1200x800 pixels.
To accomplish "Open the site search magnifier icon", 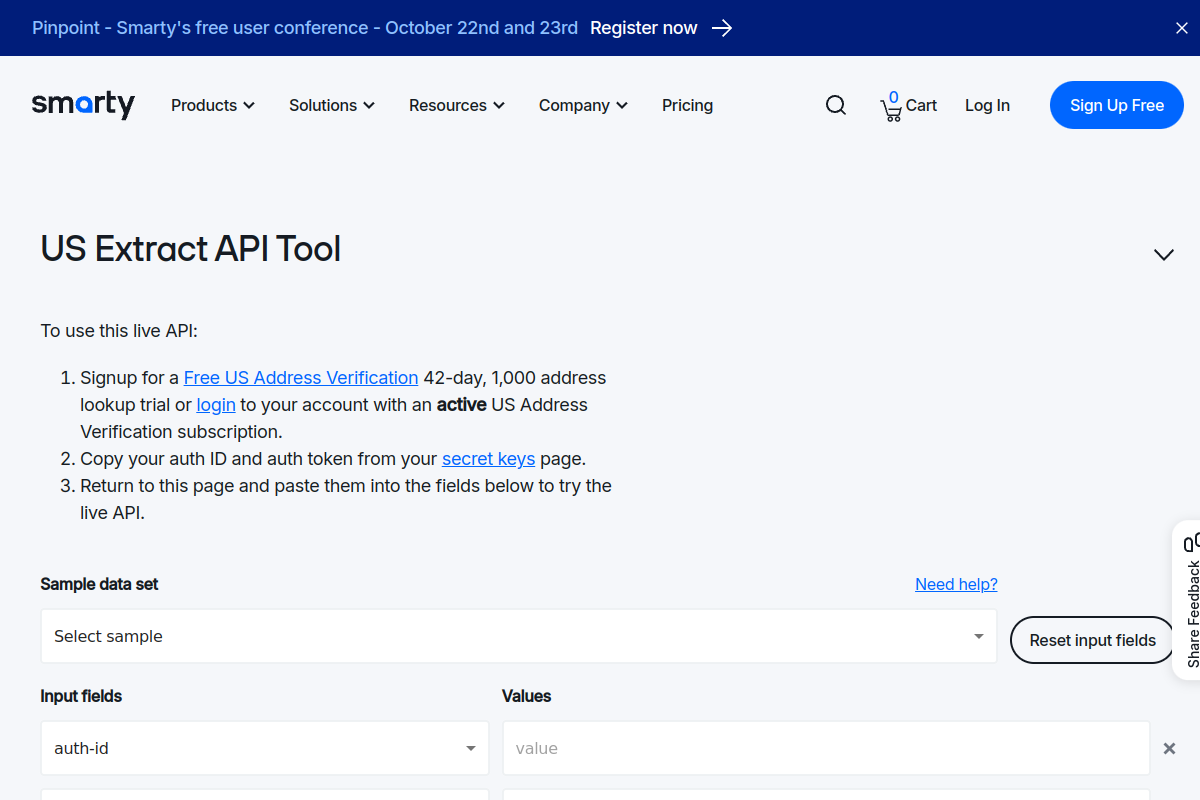I will 836,105.
